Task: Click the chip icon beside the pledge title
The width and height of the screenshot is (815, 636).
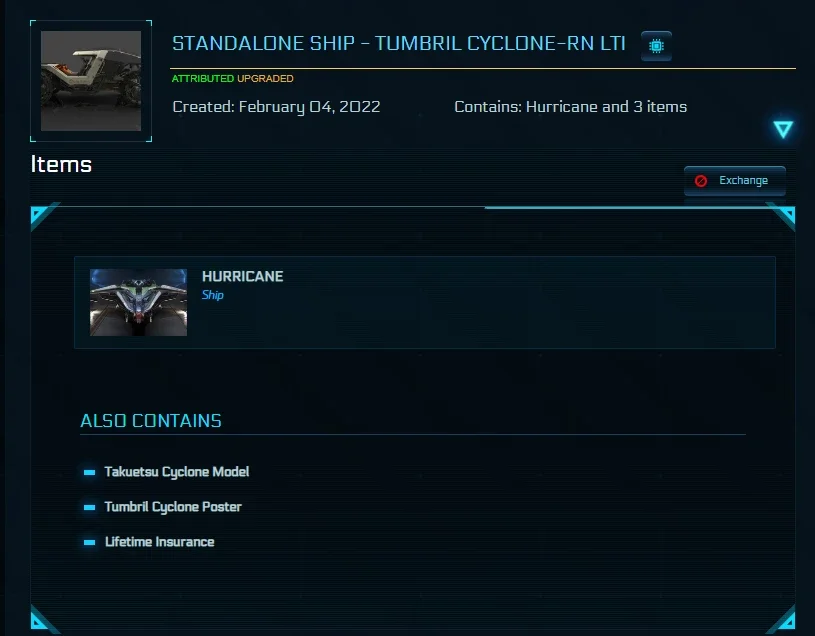Action: pyautogui.click(x=656, y=46)
